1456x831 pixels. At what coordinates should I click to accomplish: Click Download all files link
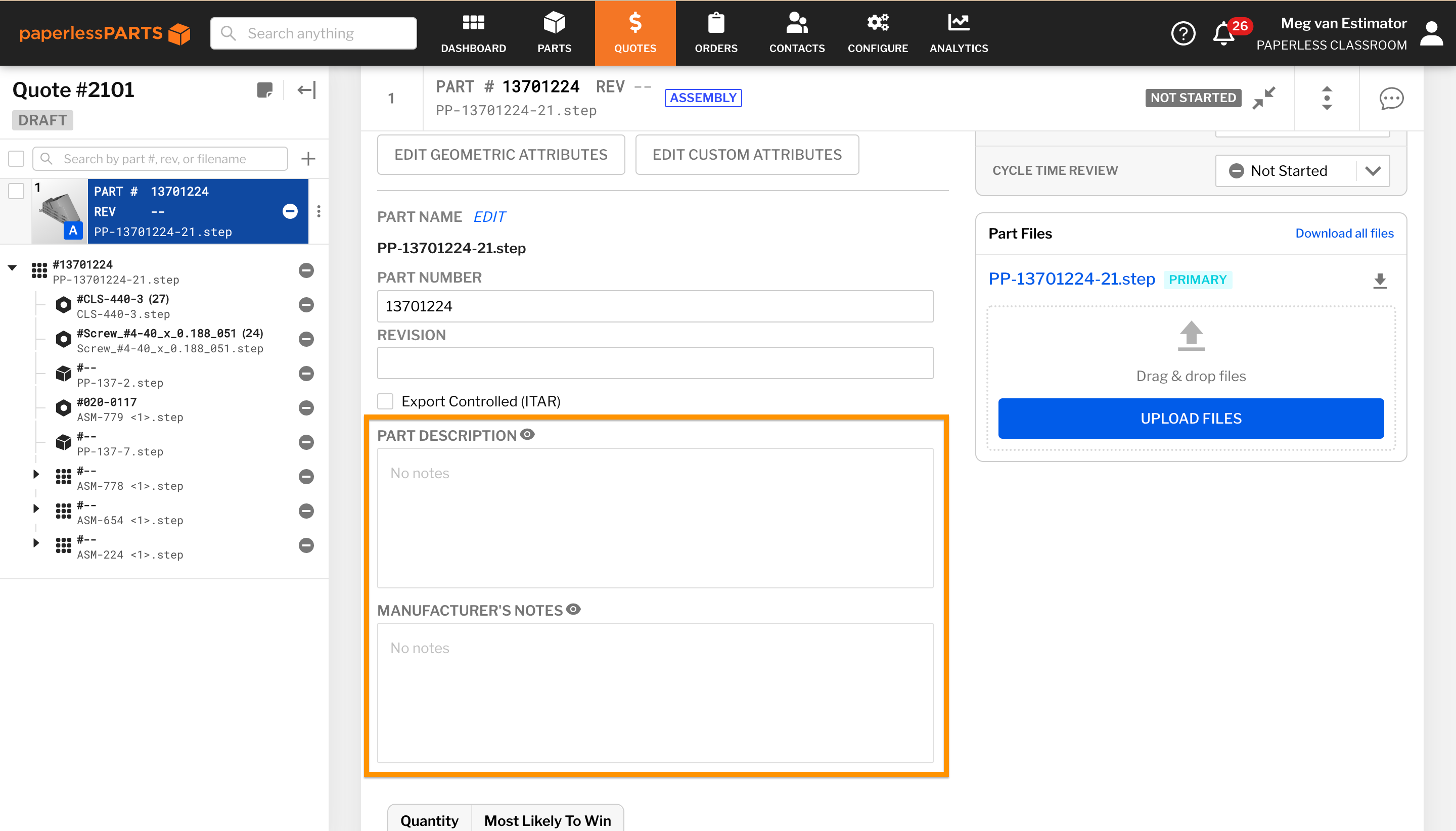coord(1344,233)
